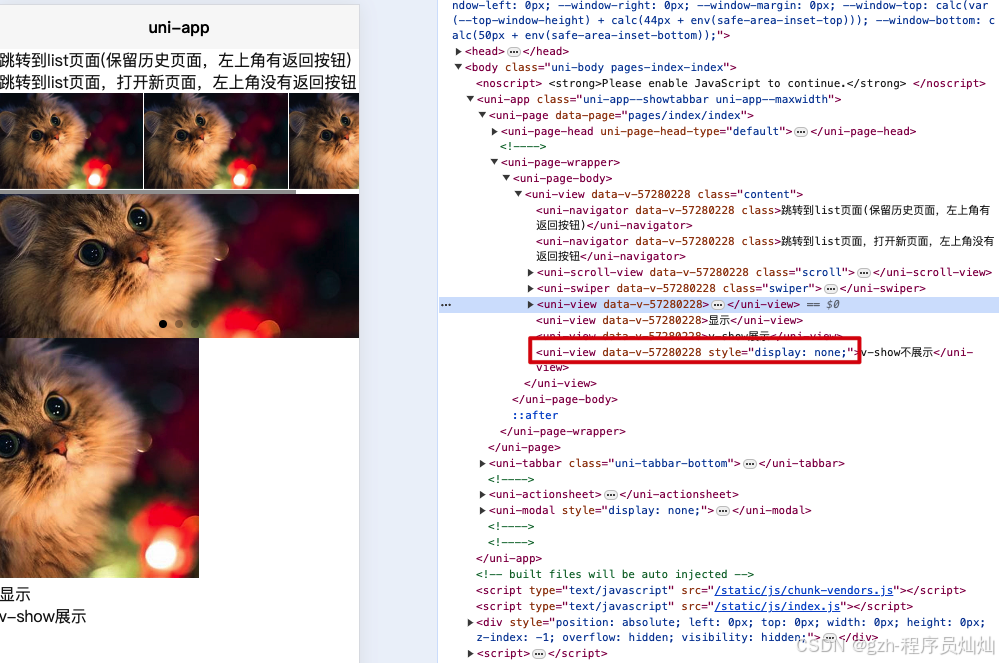Viewport: 999px width, 663px height.
Task: Click the first cat thumbnail in scroll row
Action: click(x=71, y=141)
